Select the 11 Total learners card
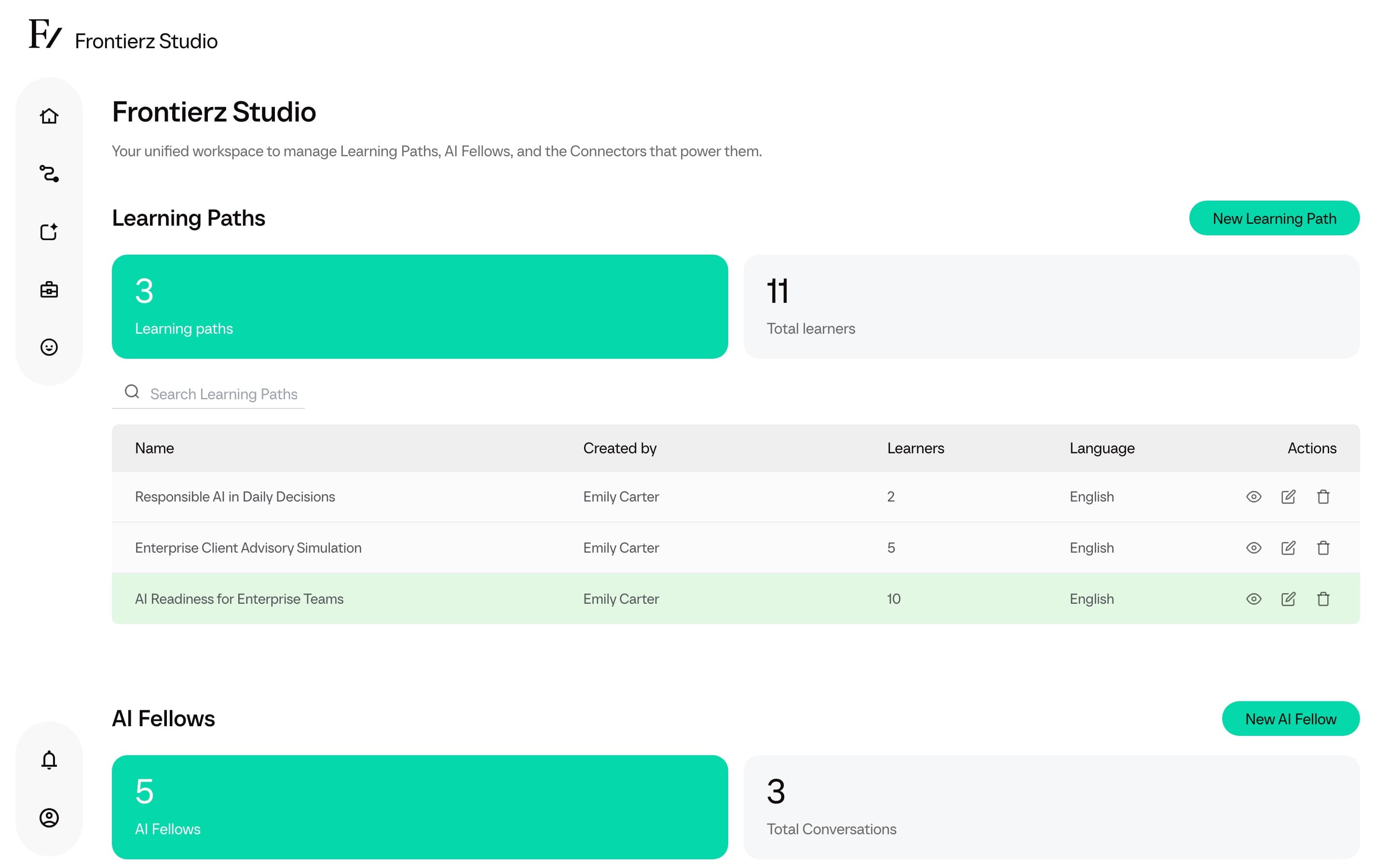Image resolution: width=1389 pixels, height=868 pixels. tap(1051, 307)
